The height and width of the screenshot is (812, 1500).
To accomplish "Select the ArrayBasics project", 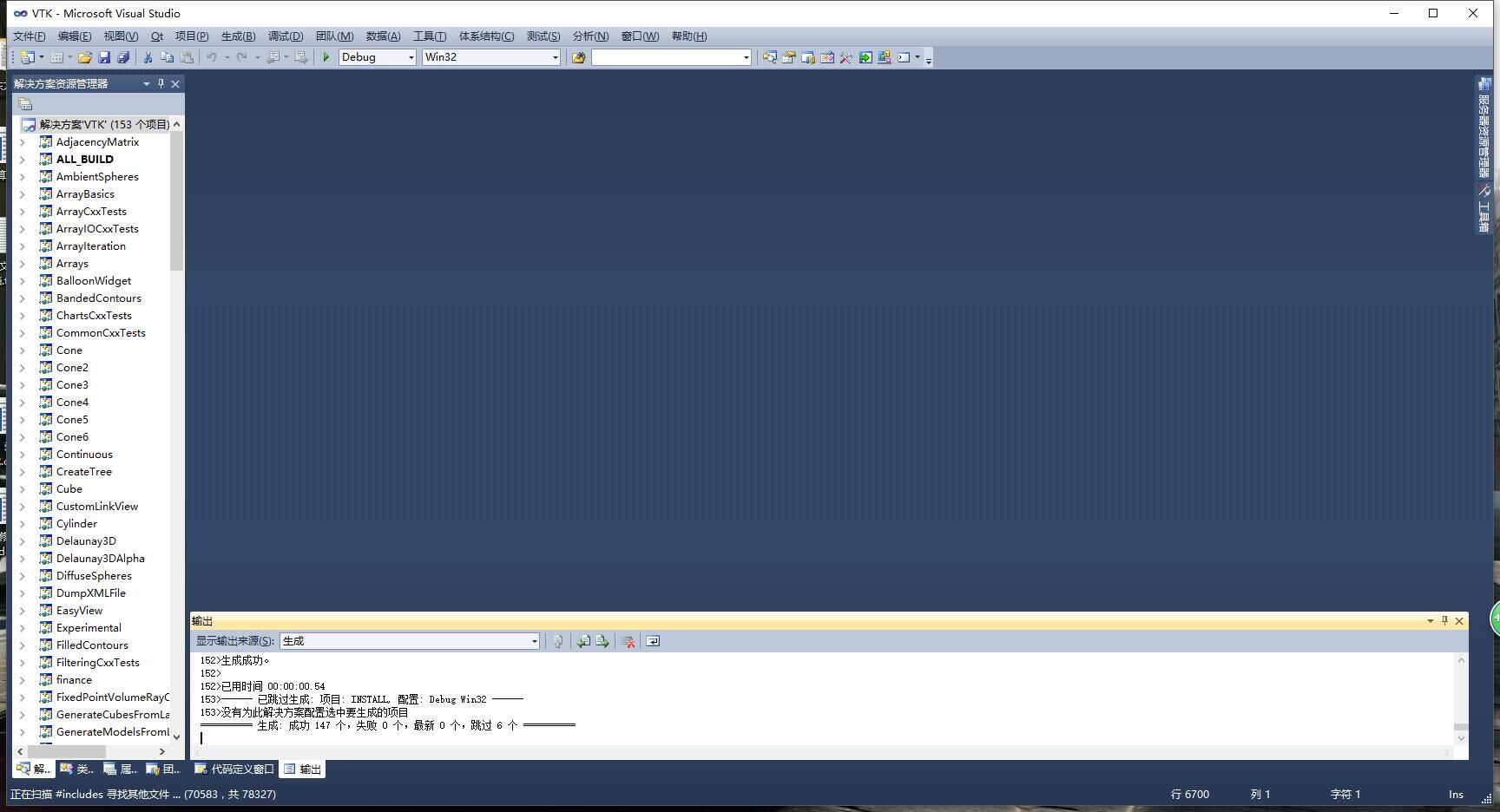I will coord(85,194).
